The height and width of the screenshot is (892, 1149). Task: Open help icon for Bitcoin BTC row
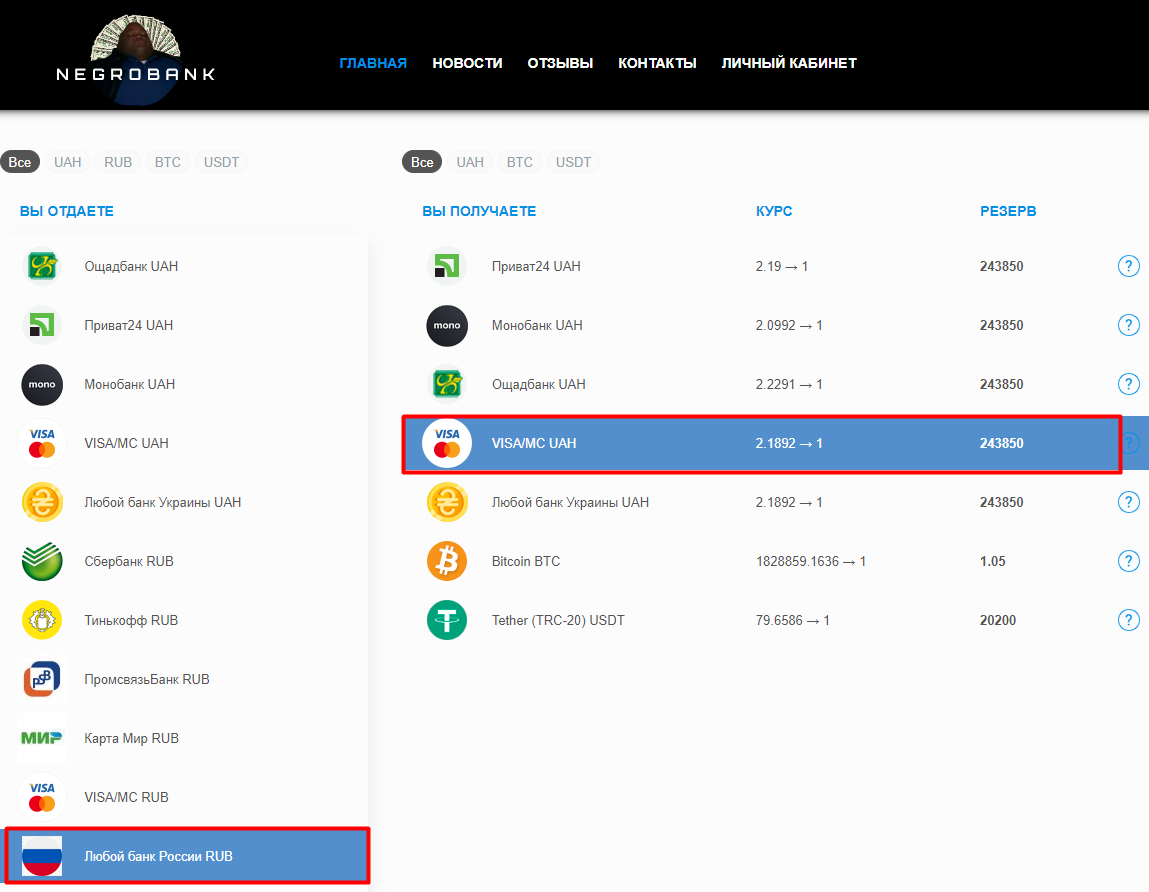tap(1128, 561)
